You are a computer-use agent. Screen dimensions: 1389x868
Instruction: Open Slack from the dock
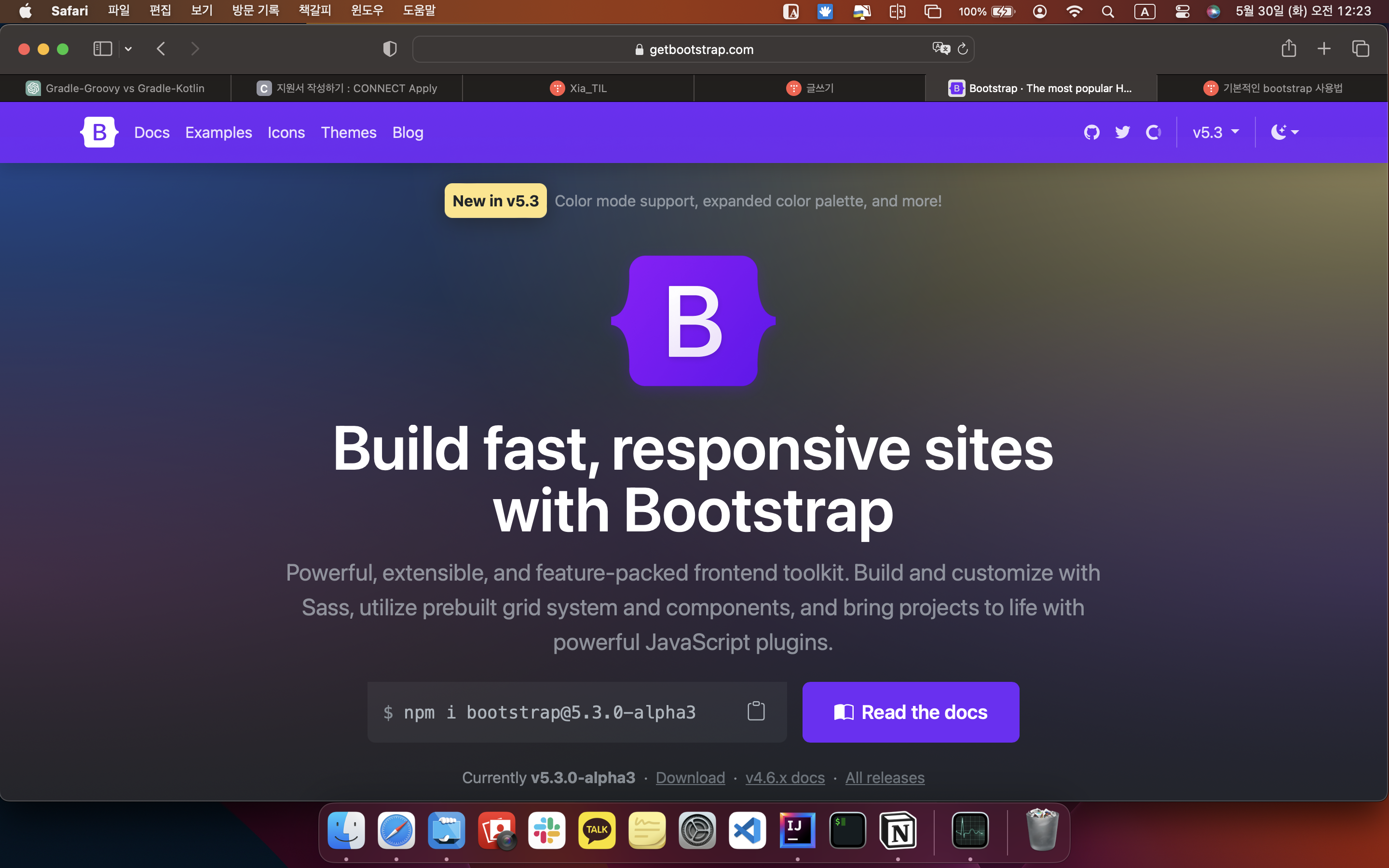(546, 830)
